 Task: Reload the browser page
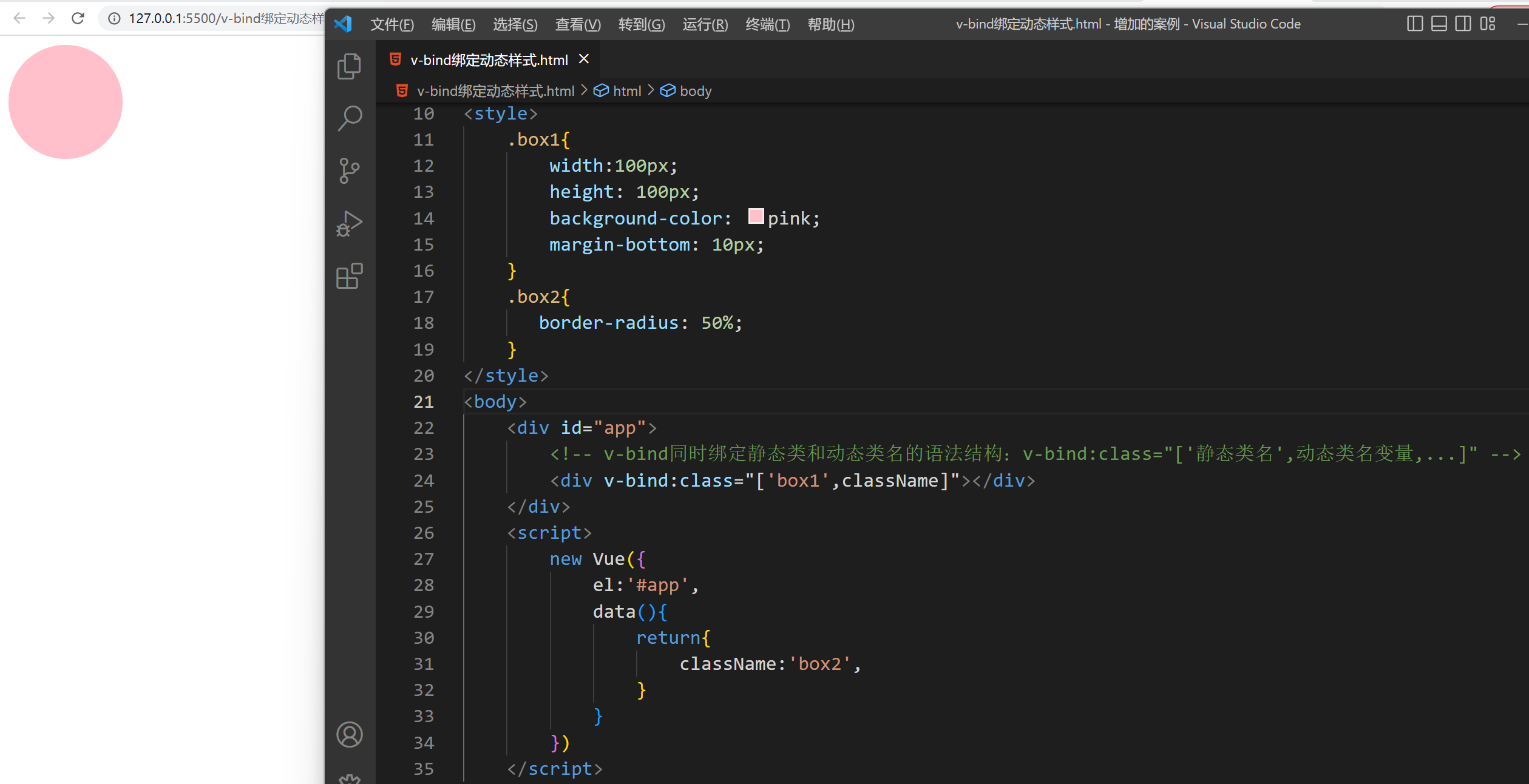click(x=78, y=18)
